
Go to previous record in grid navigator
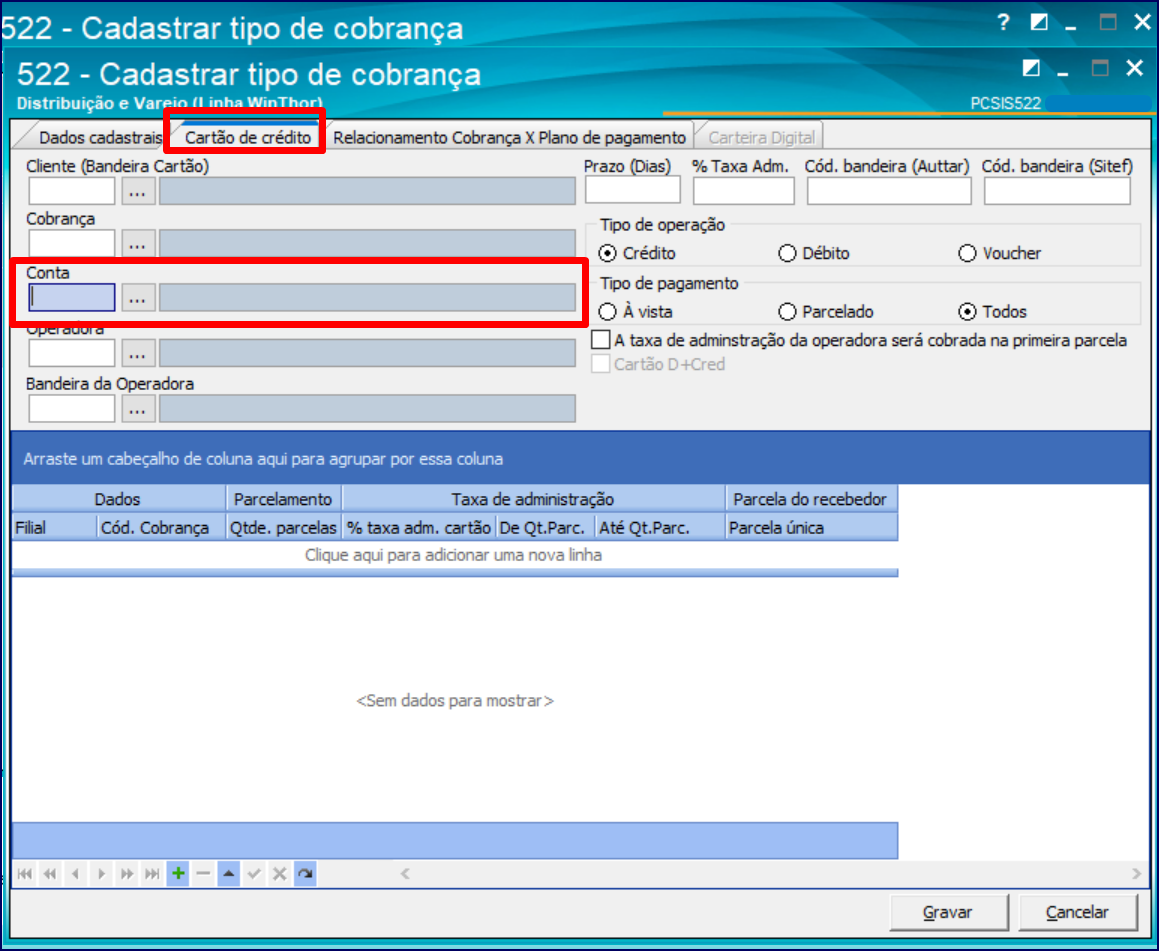[75, 874]
